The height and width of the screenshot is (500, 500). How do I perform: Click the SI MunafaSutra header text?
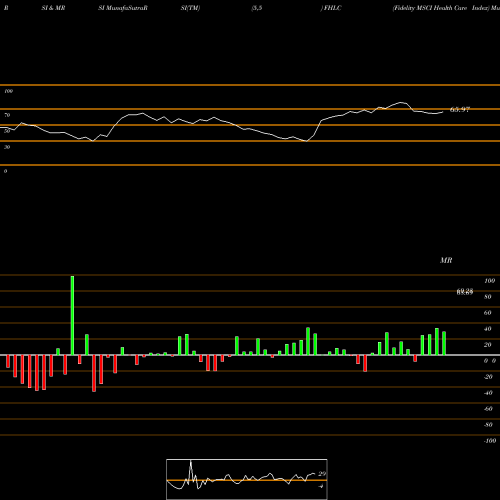(x=123, y=8)
